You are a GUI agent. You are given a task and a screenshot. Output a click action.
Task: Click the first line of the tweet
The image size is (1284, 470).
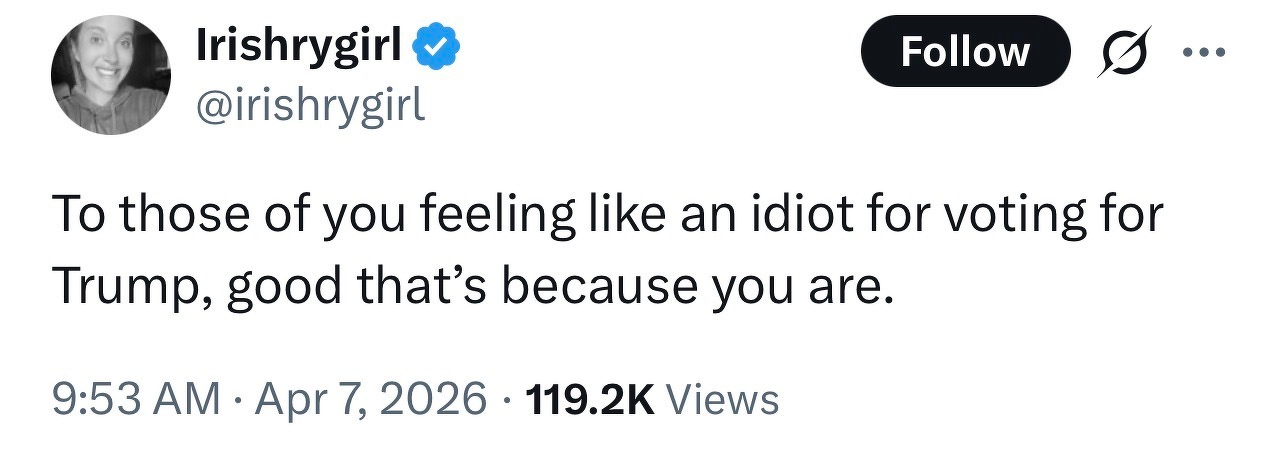[x=606, y=217]
